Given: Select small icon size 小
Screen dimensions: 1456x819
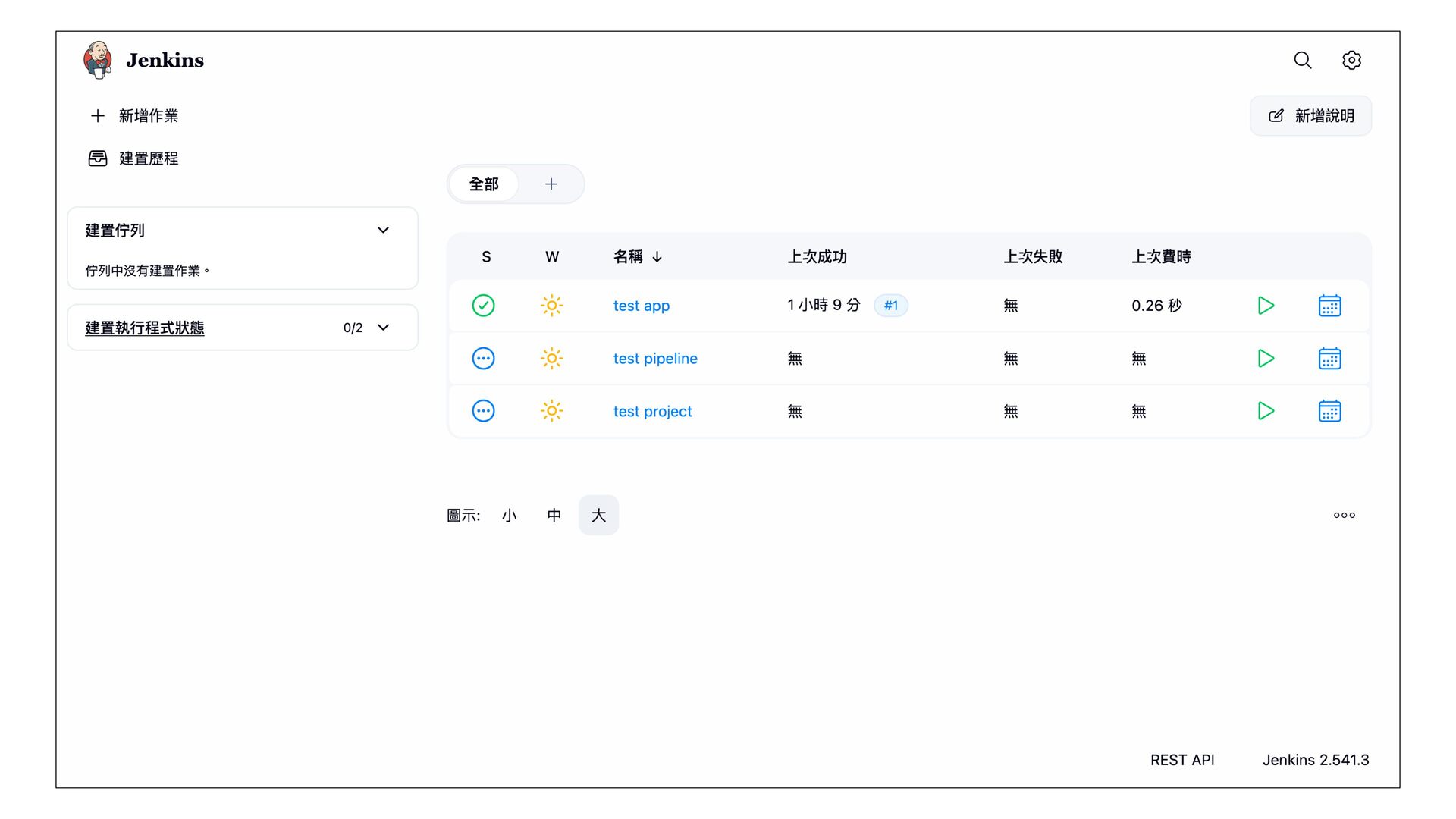Looking at the screenshot, I should (x=509, y=516).
